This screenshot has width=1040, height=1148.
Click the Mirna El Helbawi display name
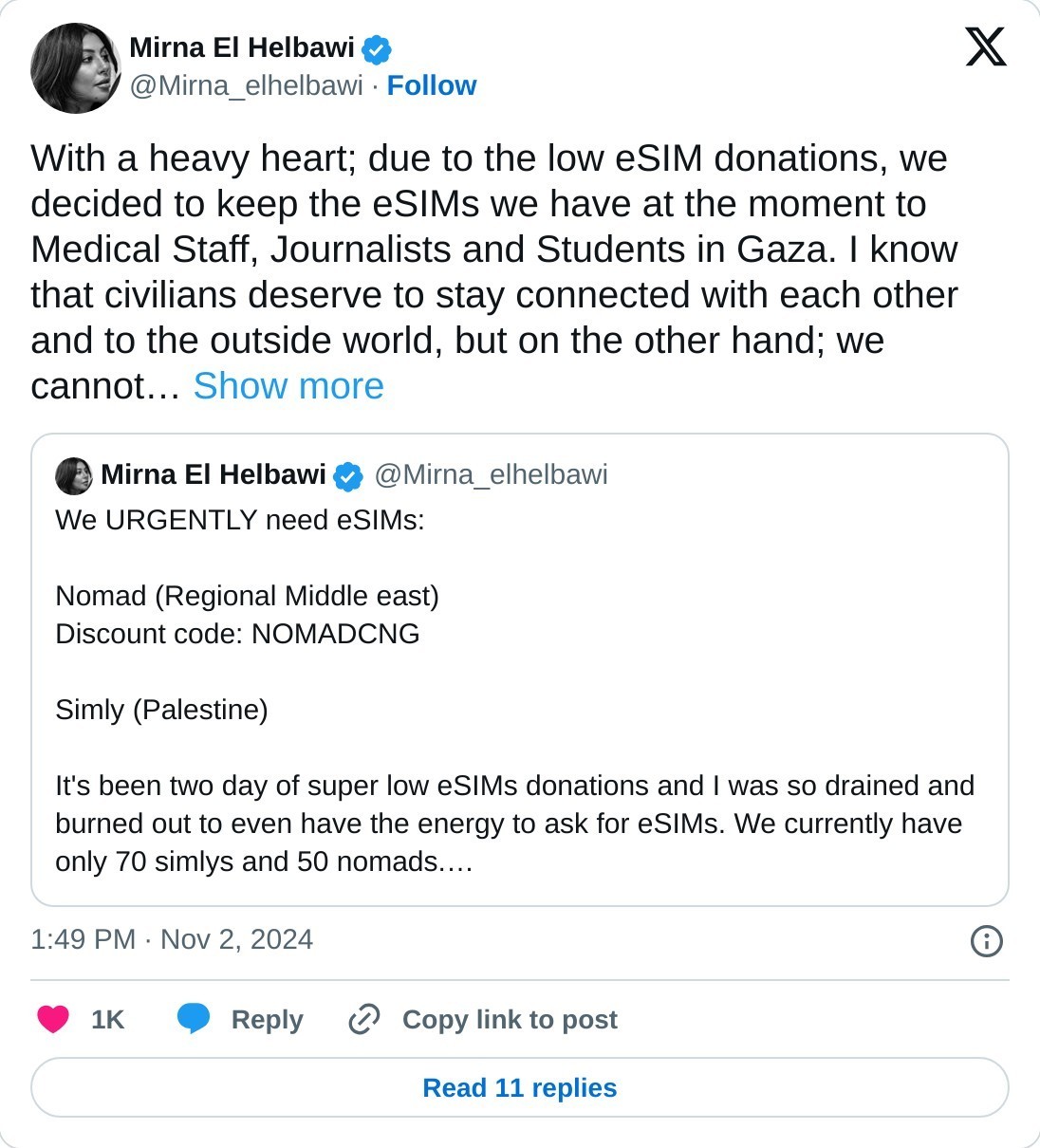pos(242,47)
